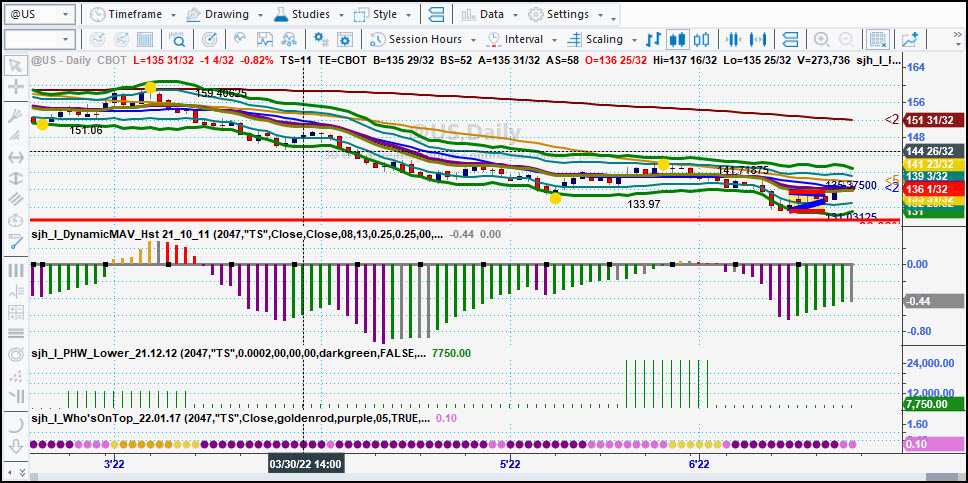
Task: Select the vertical double-arrow tool
Action: pos(16,178)
